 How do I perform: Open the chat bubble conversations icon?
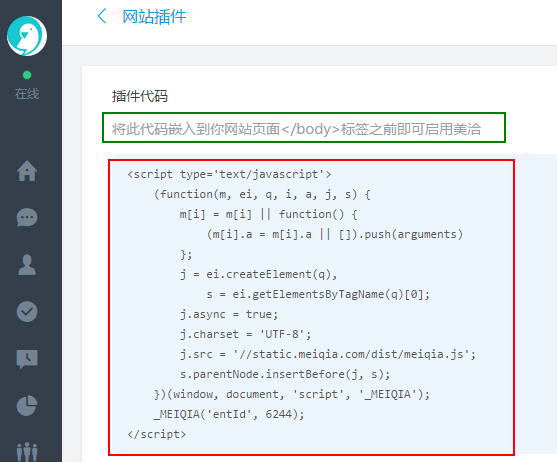[x=27, y=217]
